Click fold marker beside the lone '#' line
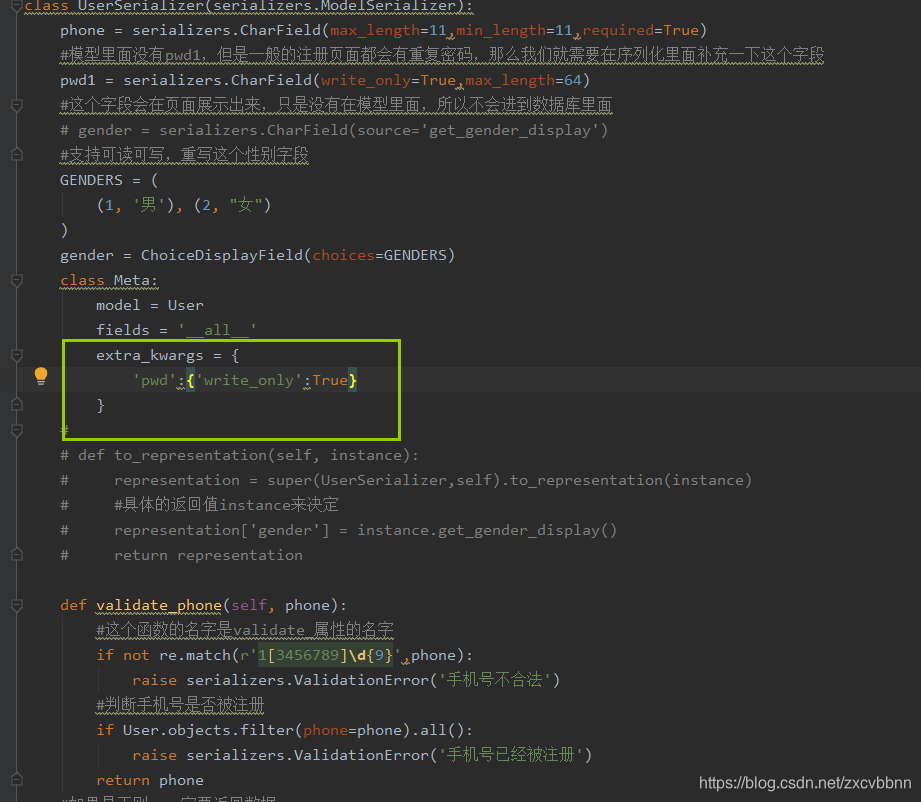The width and height of the screenshot is (921, 802). tap(17, 431)
